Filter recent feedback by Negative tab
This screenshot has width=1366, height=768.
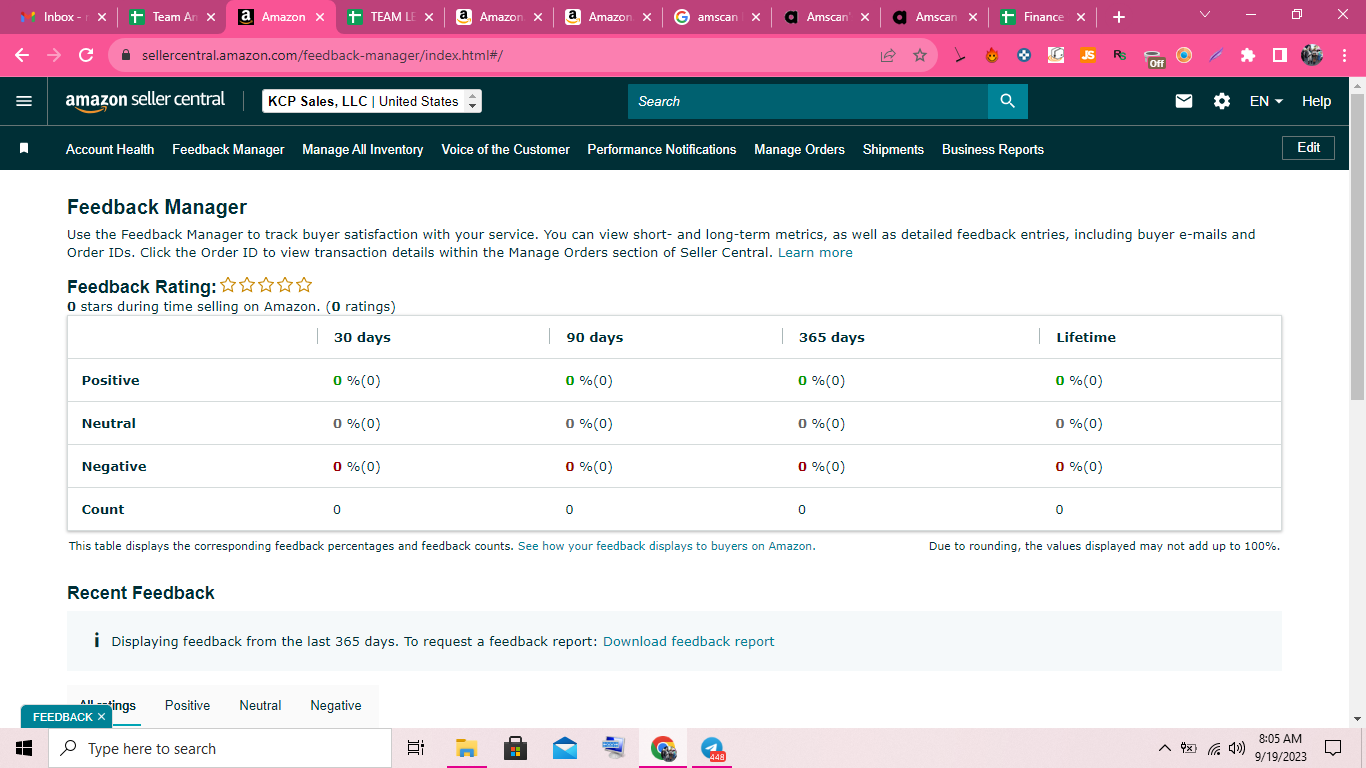pos(336,705)
